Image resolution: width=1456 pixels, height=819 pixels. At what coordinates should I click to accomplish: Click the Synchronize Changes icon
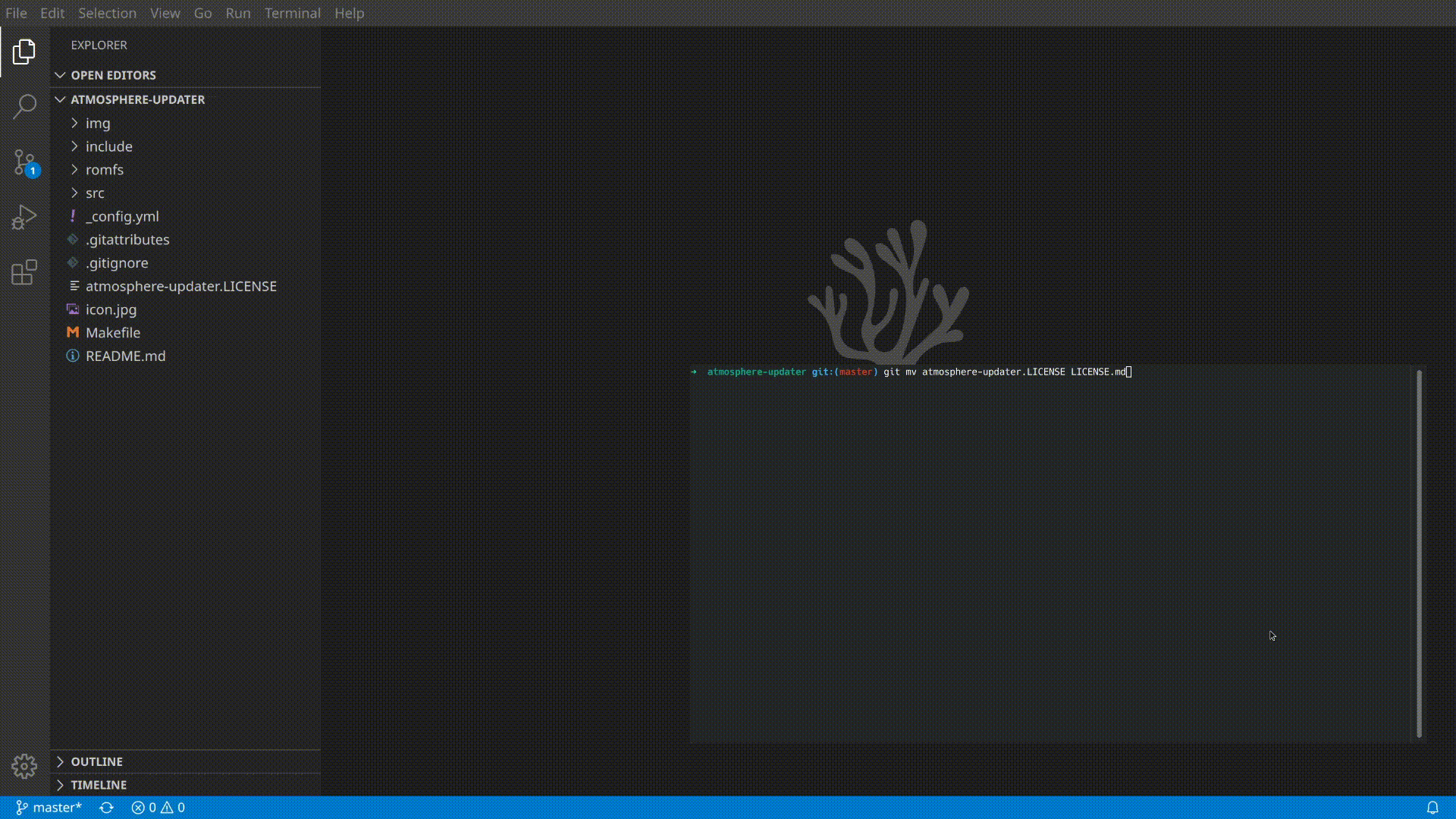point(106,808)
